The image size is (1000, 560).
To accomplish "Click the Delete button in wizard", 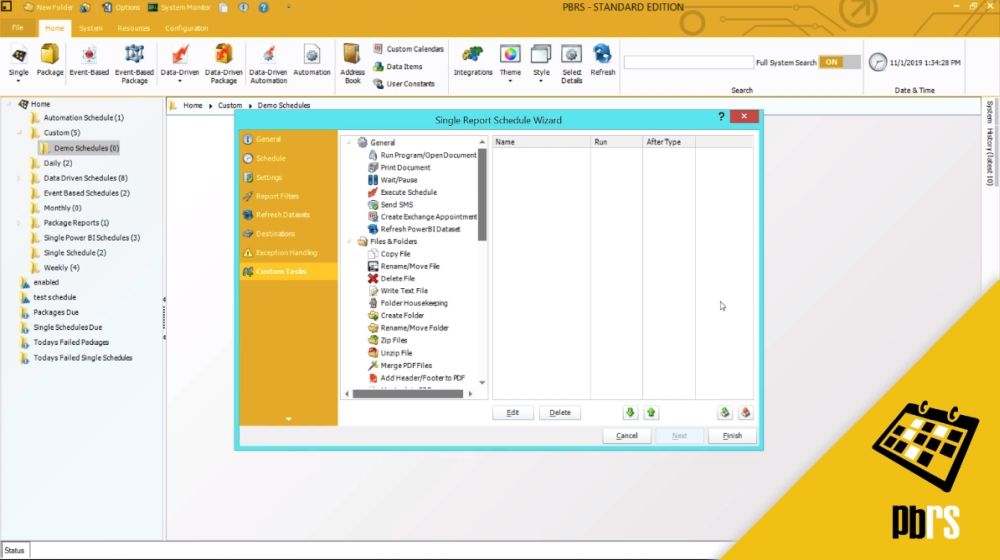I will (x=560, y=413).
